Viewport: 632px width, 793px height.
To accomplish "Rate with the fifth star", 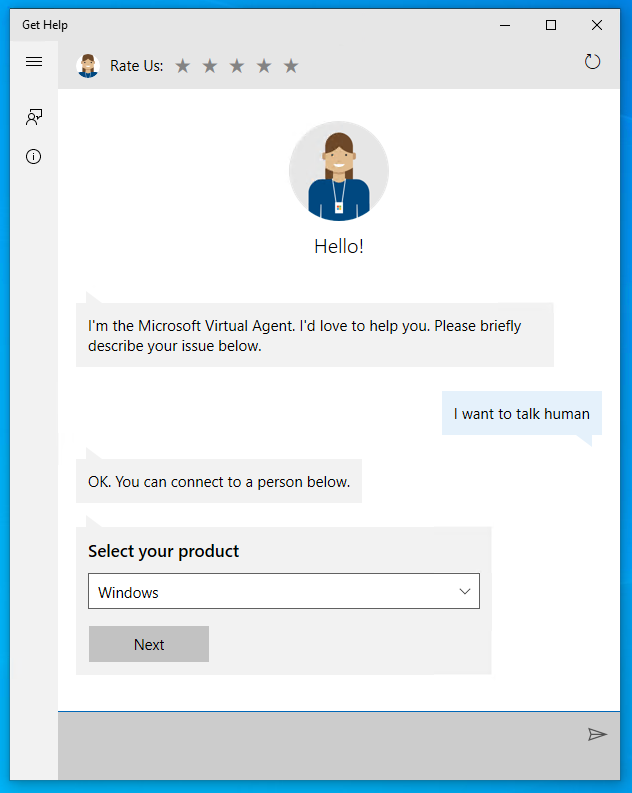I will (x=291, y=66).
